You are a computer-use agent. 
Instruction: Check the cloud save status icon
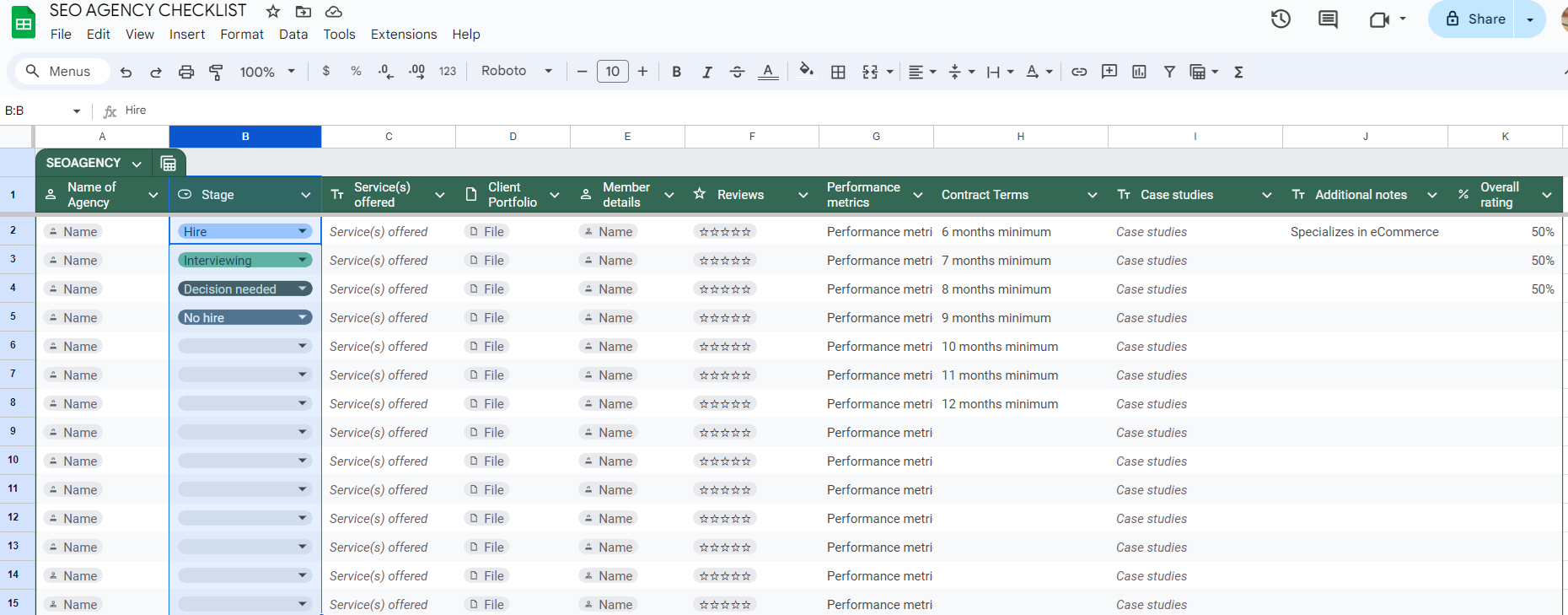(x=334, y=11)
